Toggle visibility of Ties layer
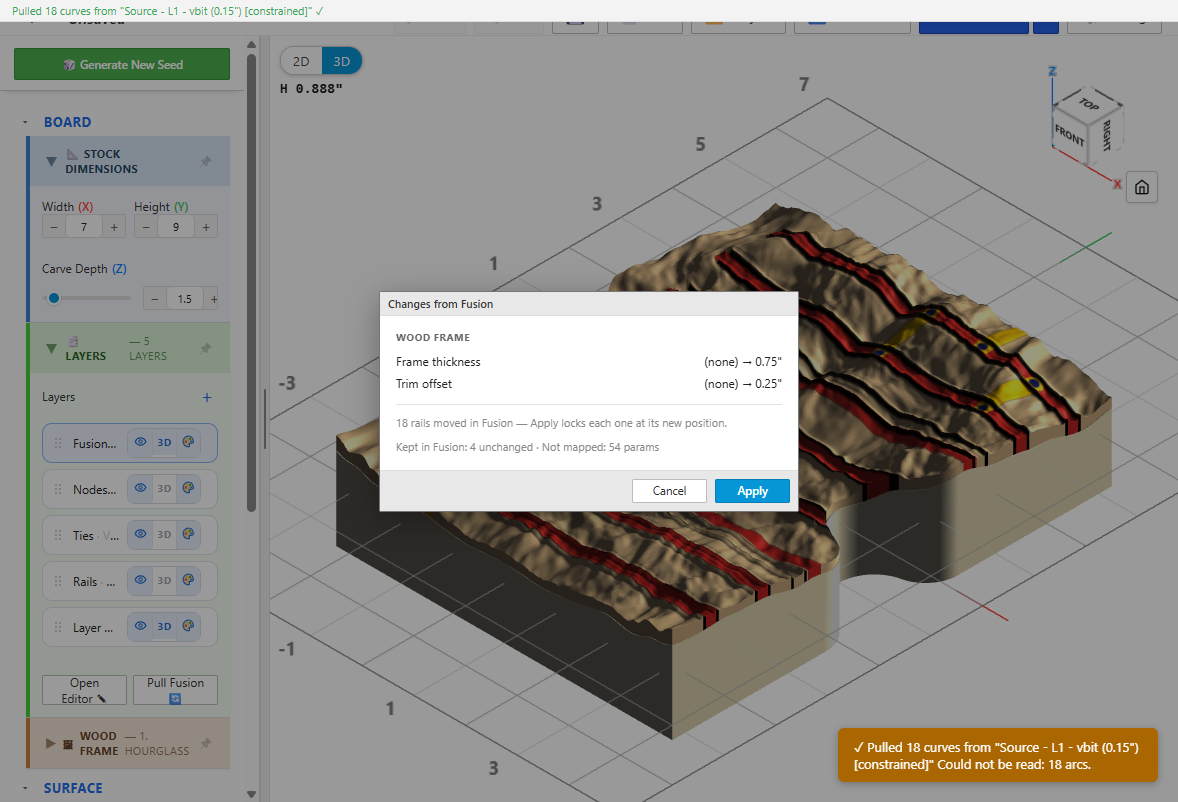1178x802 pixels. [x=140, y=534]
